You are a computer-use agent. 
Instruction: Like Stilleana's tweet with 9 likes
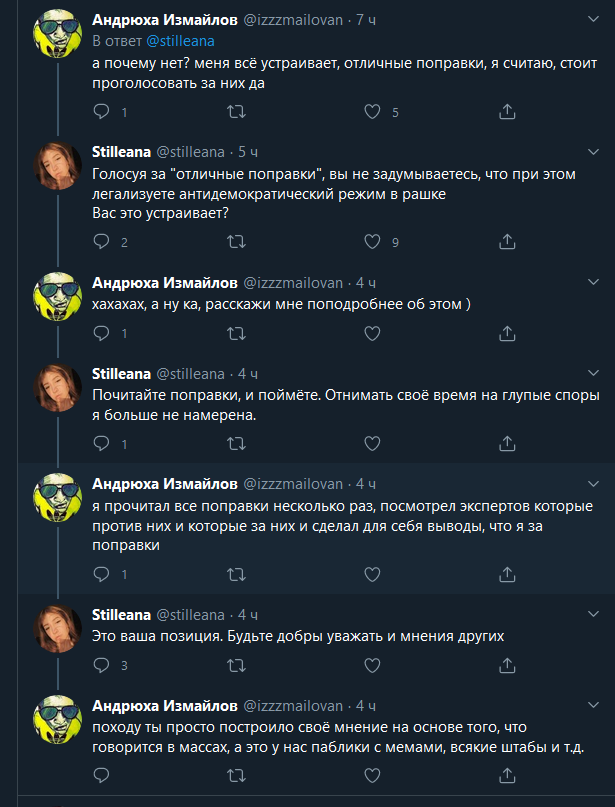click(x=371, y=240)
